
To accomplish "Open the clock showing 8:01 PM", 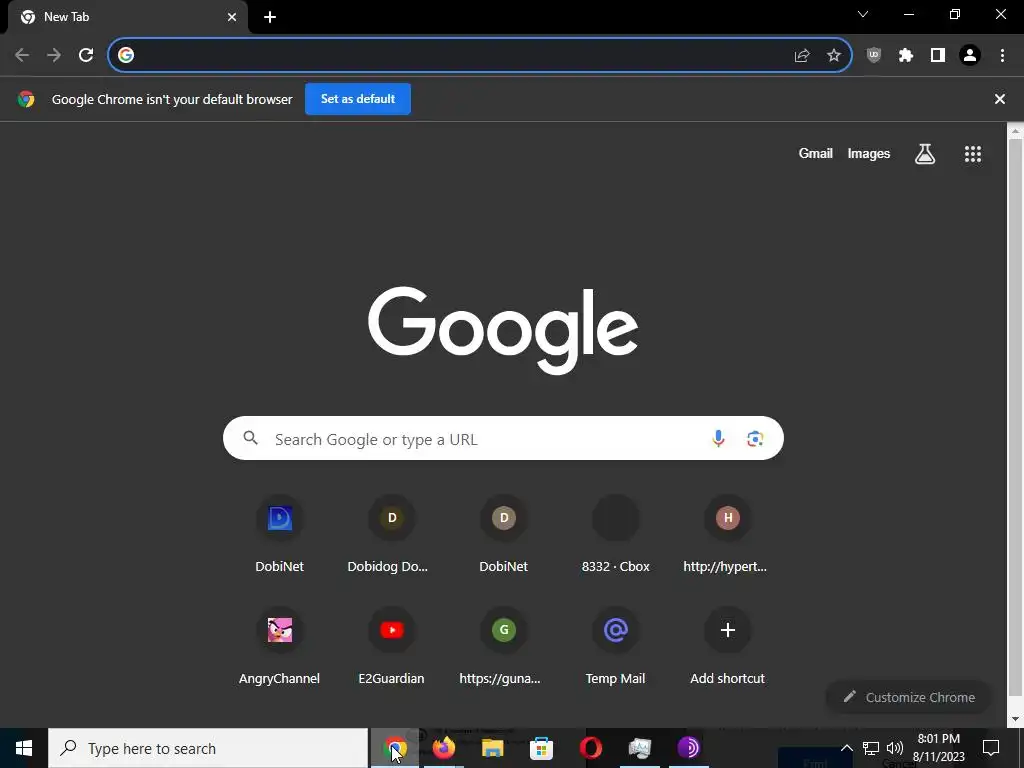I will point(938,748).
